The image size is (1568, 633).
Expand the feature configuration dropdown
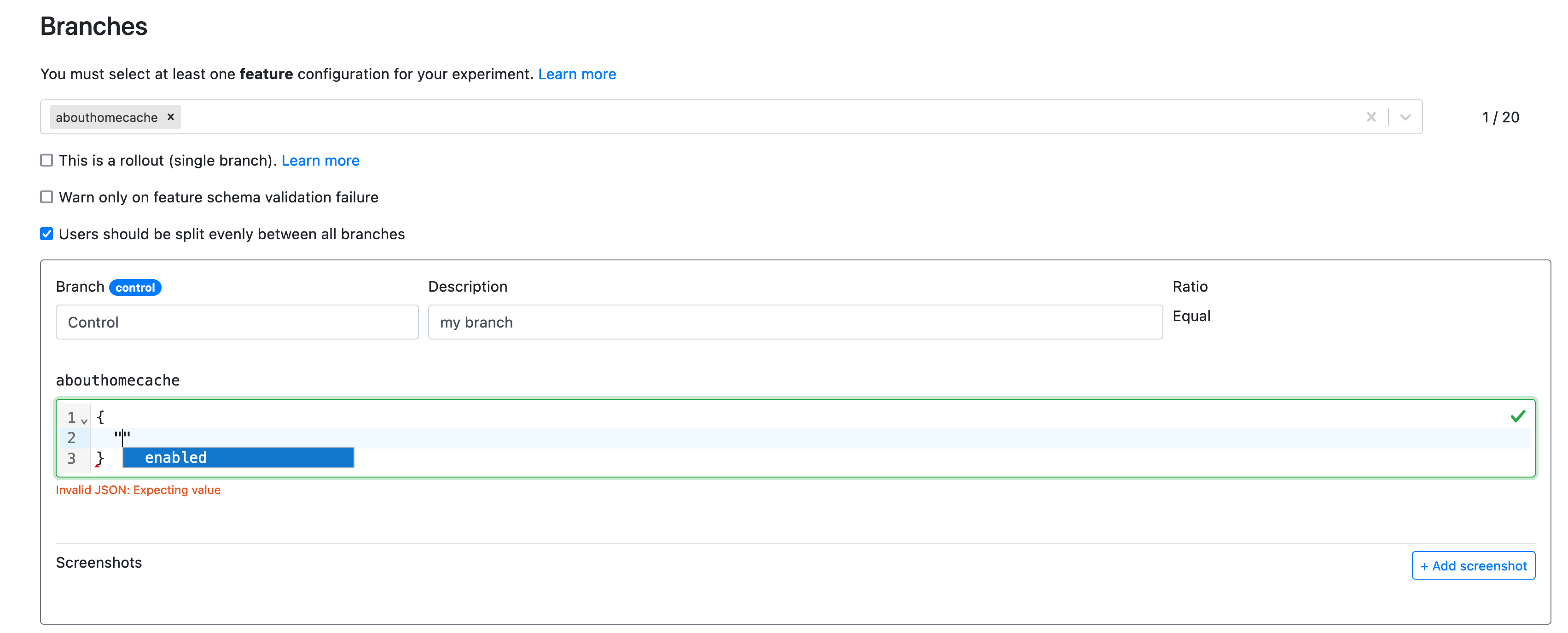[1405, 117]
